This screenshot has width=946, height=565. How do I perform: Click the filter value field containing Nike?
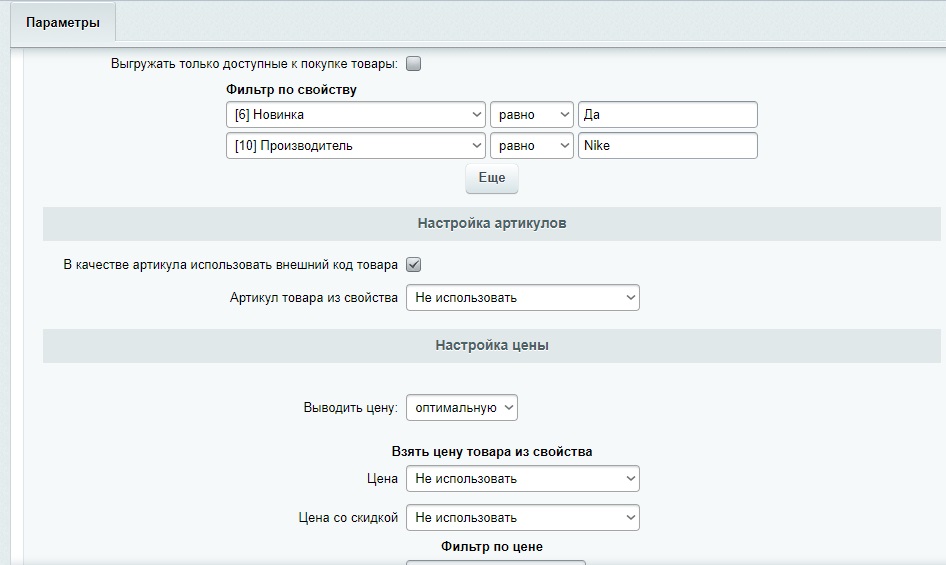pyautogui.click(x=667, y=146)
